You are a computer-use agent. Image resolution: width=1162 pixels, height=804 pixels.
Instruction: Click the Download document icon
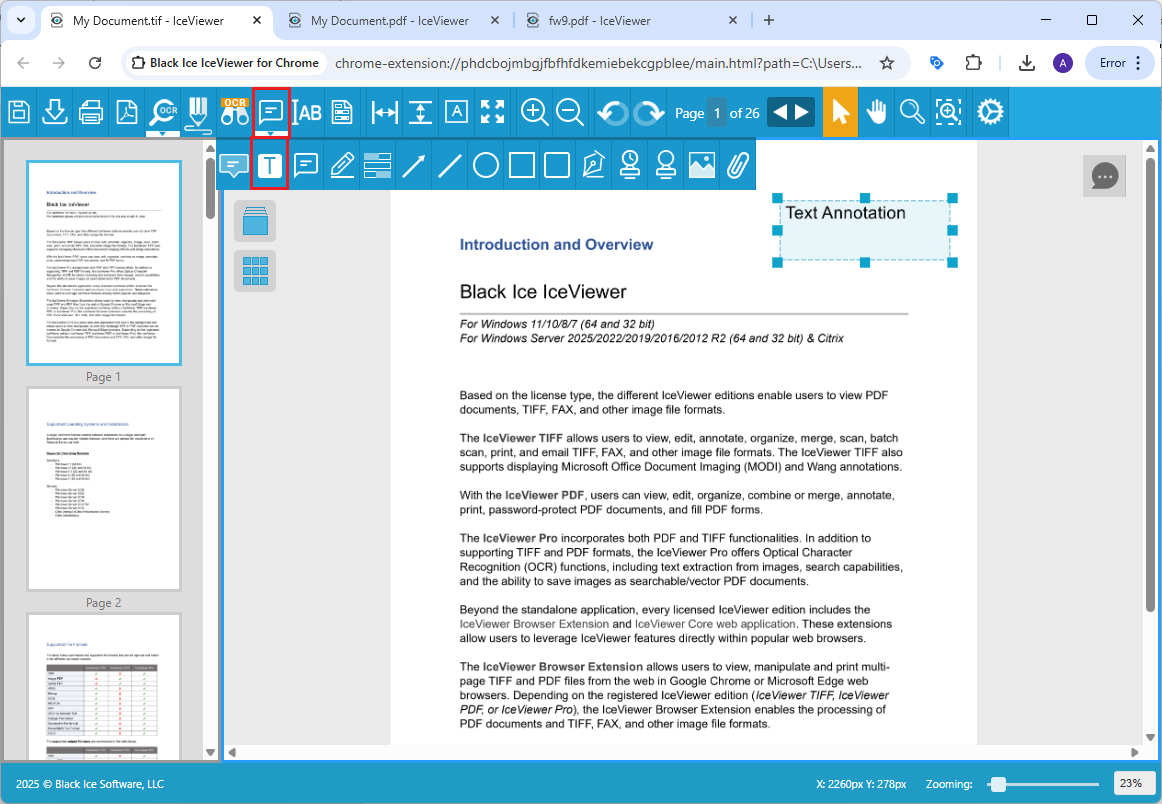click(x=55, y=113)
